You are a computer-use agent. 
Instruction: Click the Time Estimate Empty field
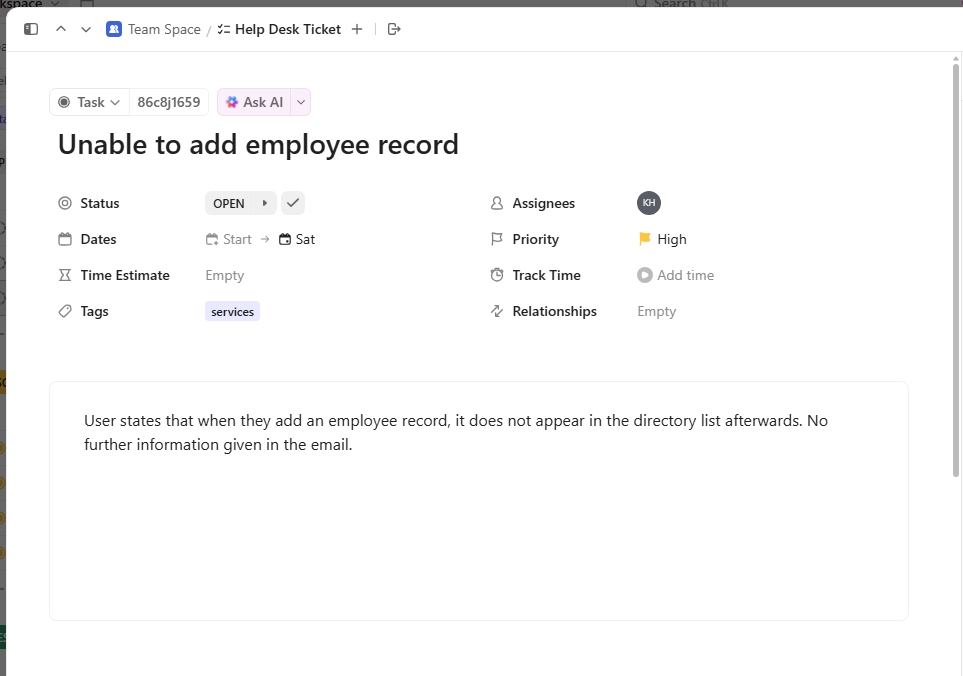tap(225, 275)
